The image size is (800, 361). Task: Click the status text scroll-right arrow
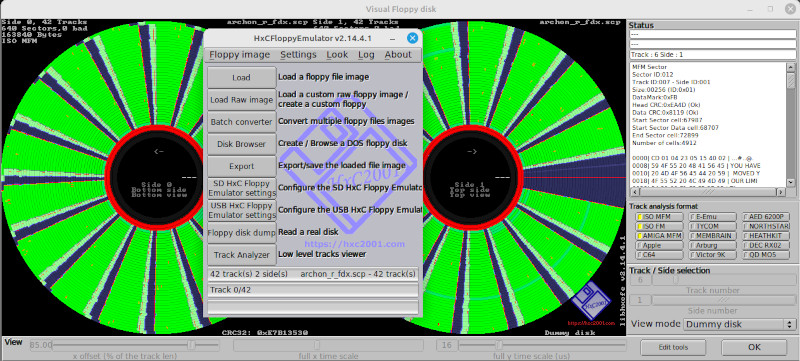780,192
